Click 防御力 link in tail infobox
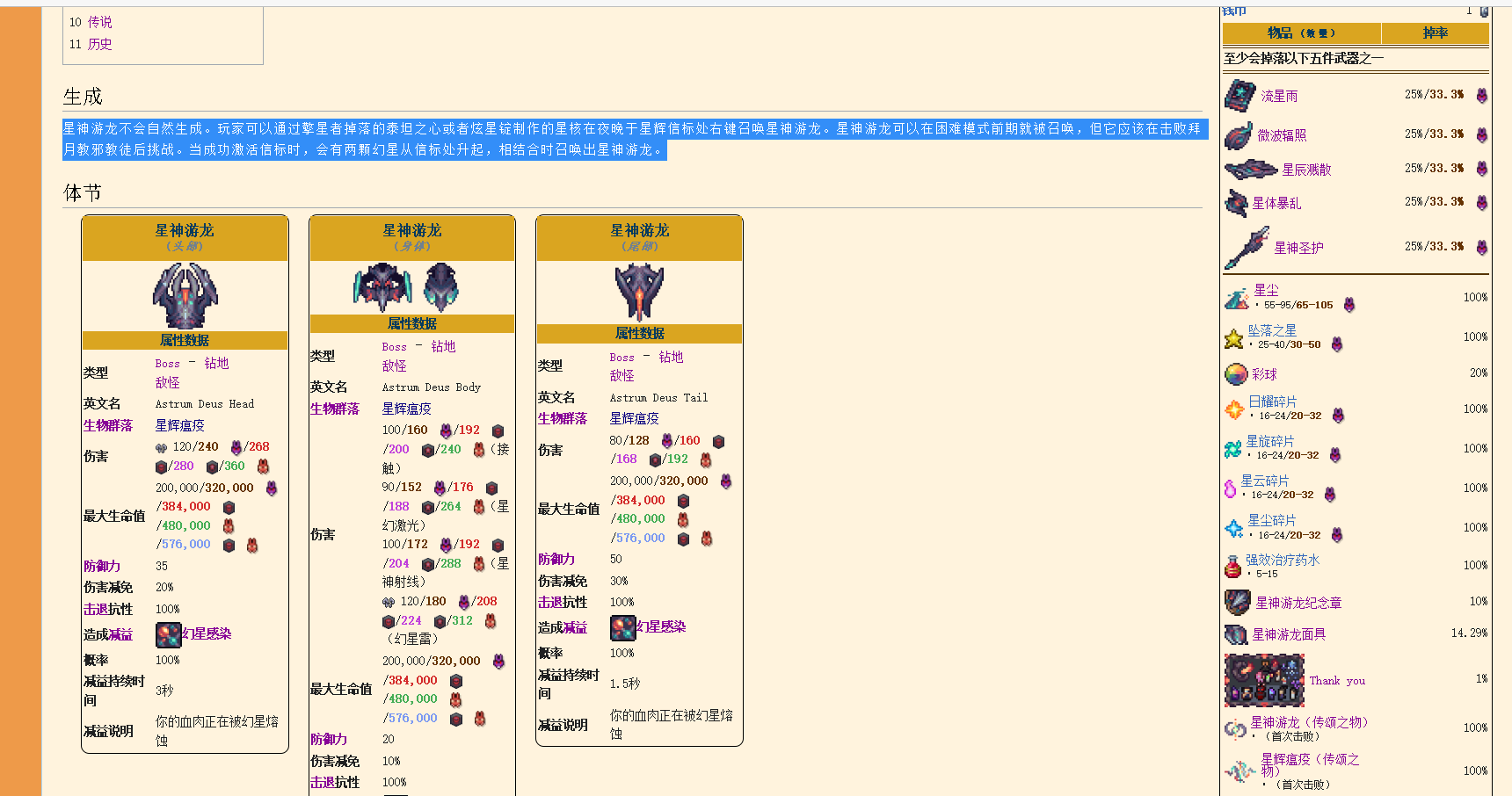The image size is (1512, 796). coord(556,559)
